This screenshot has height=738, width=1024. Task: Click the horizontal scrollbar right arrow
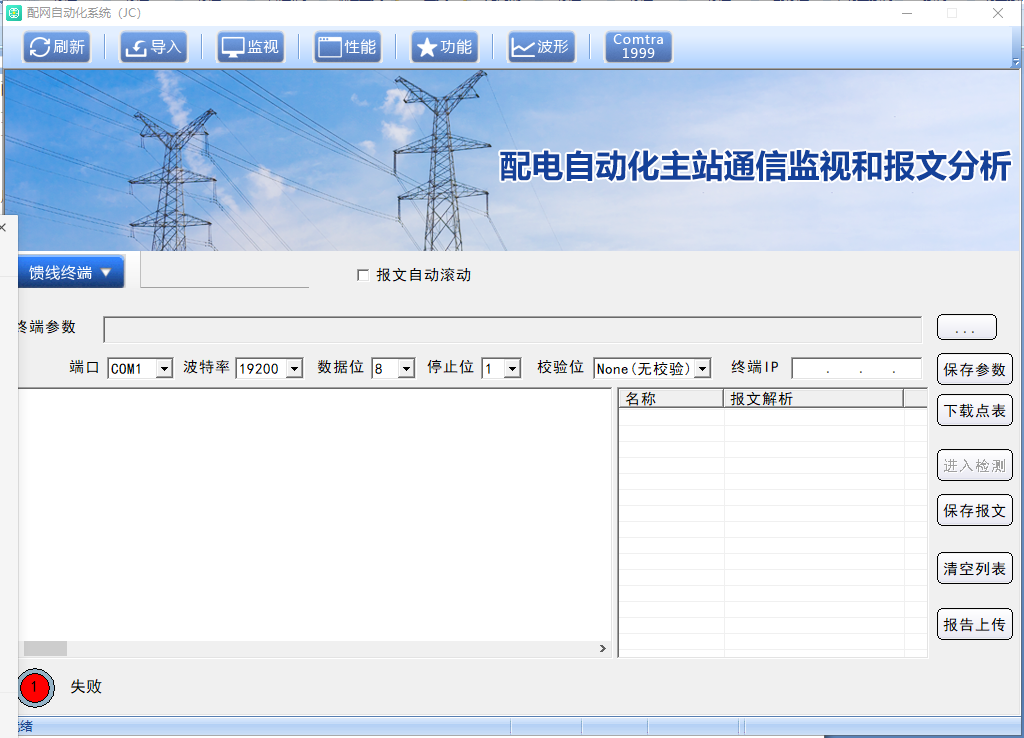tap(603, 648)
